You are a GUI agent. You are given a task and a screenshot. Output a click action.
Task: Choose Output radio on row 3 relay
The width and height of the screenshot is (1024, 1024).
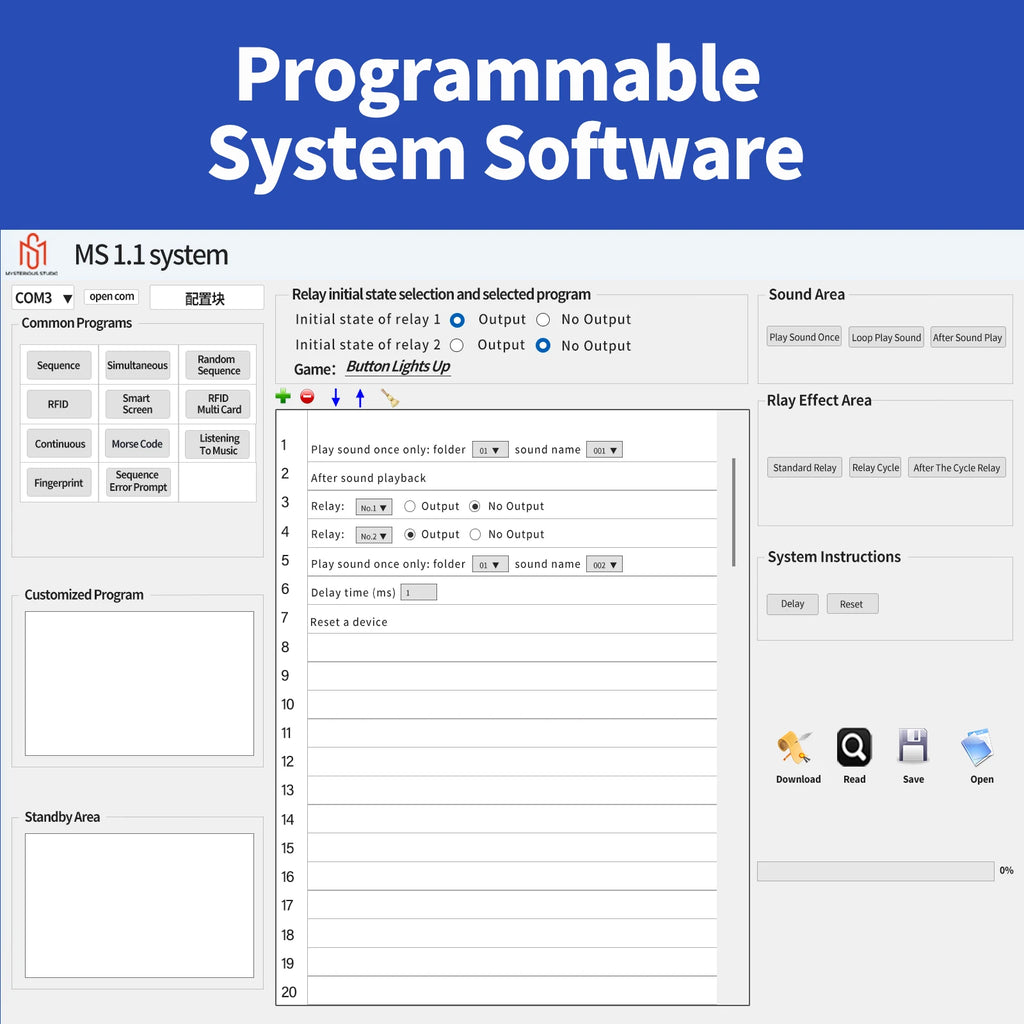point(409,506)
